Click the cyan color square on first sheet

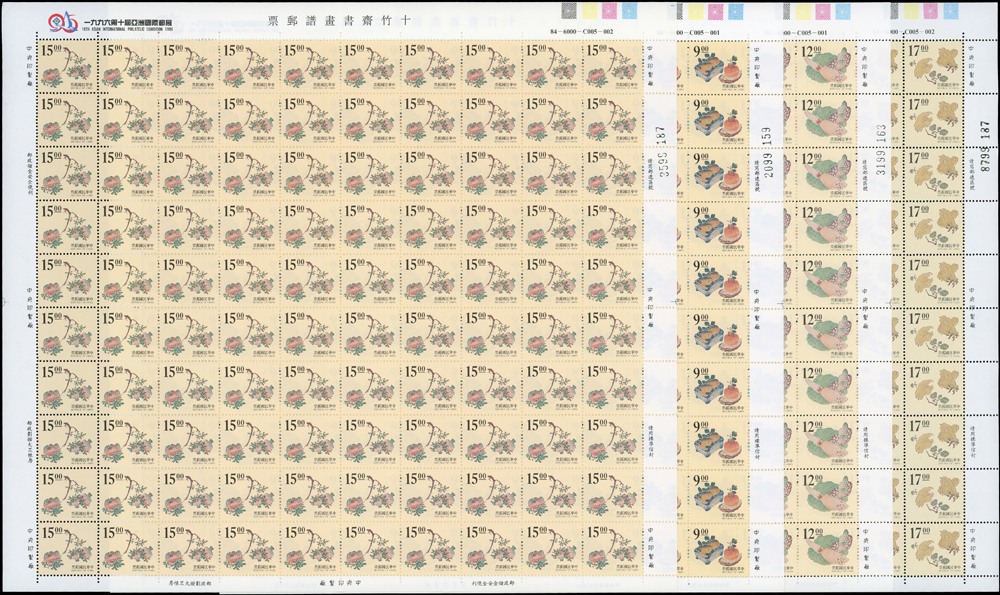(628, 11)
